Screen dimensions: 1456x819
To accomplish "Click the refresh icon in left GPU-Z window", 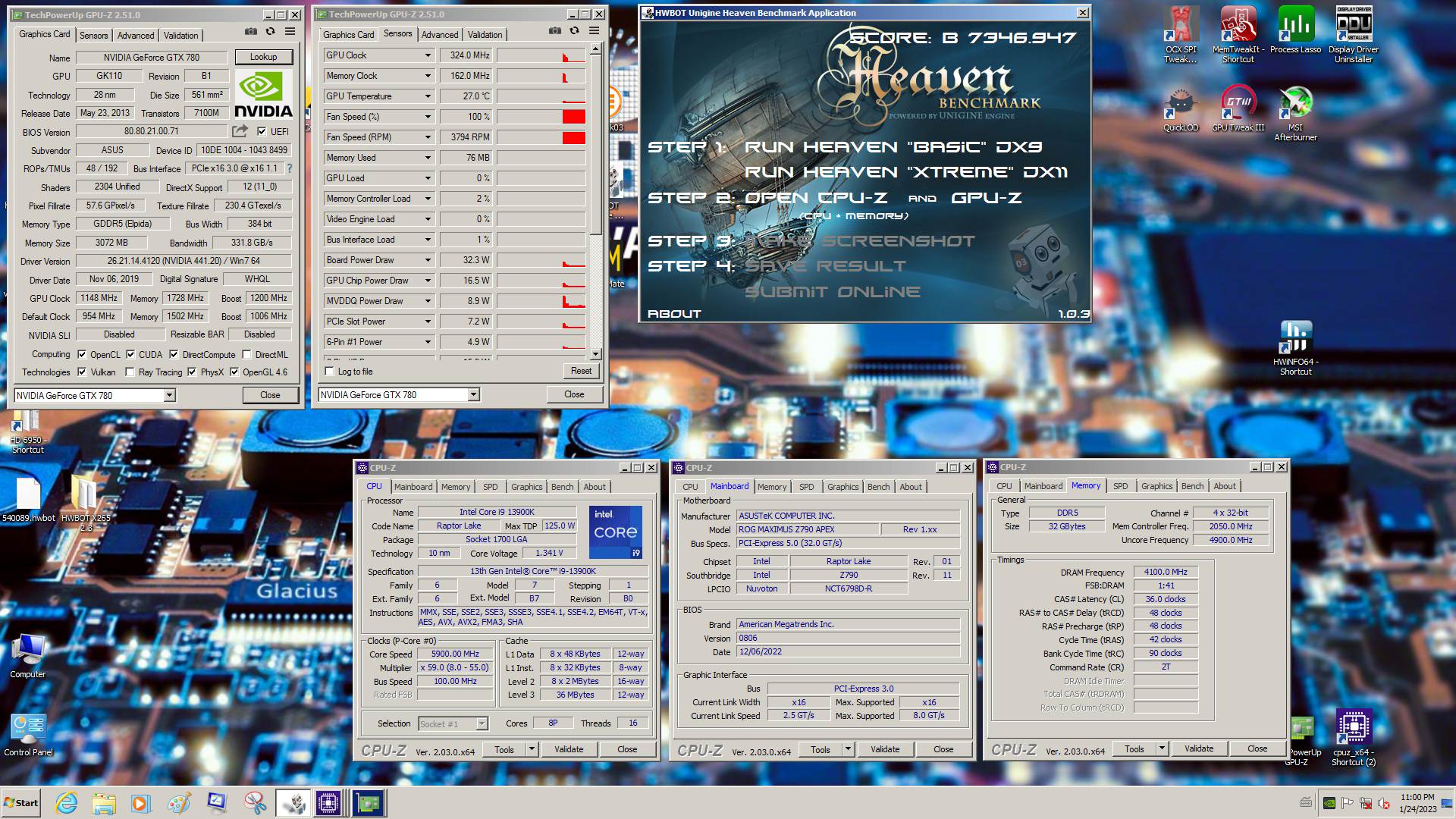I will pos(270,32).
